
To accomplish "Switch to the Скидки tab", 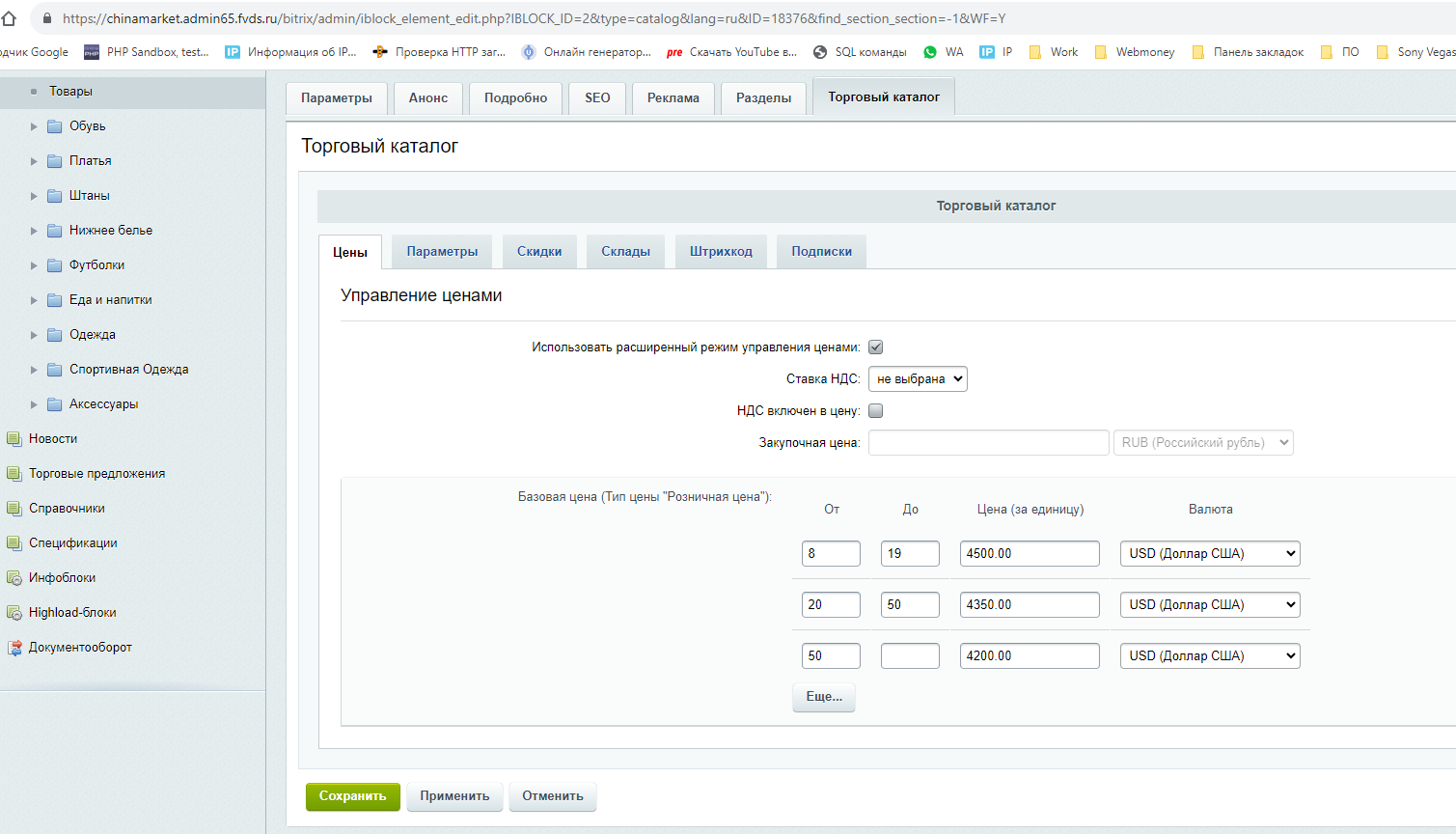I will 538,252.
